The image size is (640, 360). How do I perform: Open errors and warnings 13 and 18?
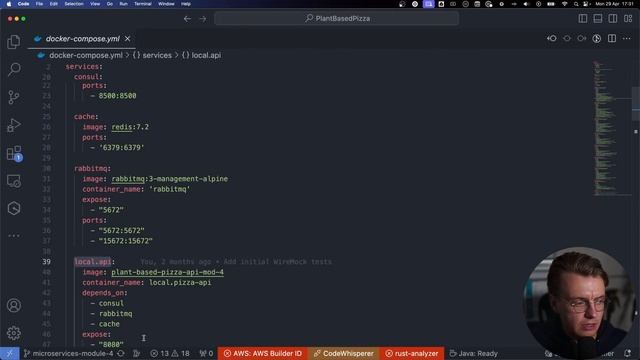point(170,353)
